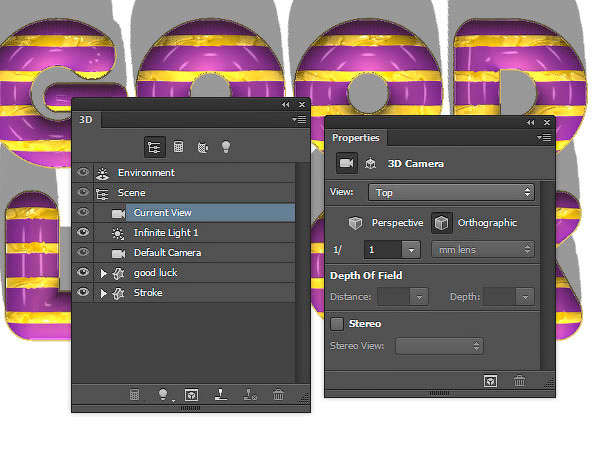Toggle Current View visibility eye

[83, 212]
